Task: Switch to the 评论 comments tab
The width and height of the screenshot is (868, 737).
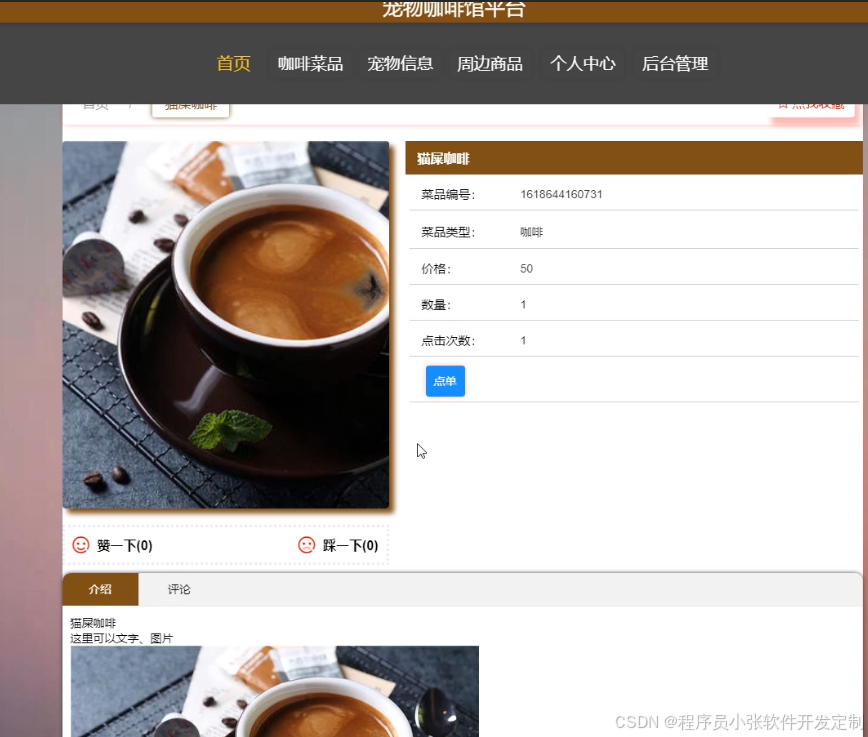Action: [x=179, y=589]
